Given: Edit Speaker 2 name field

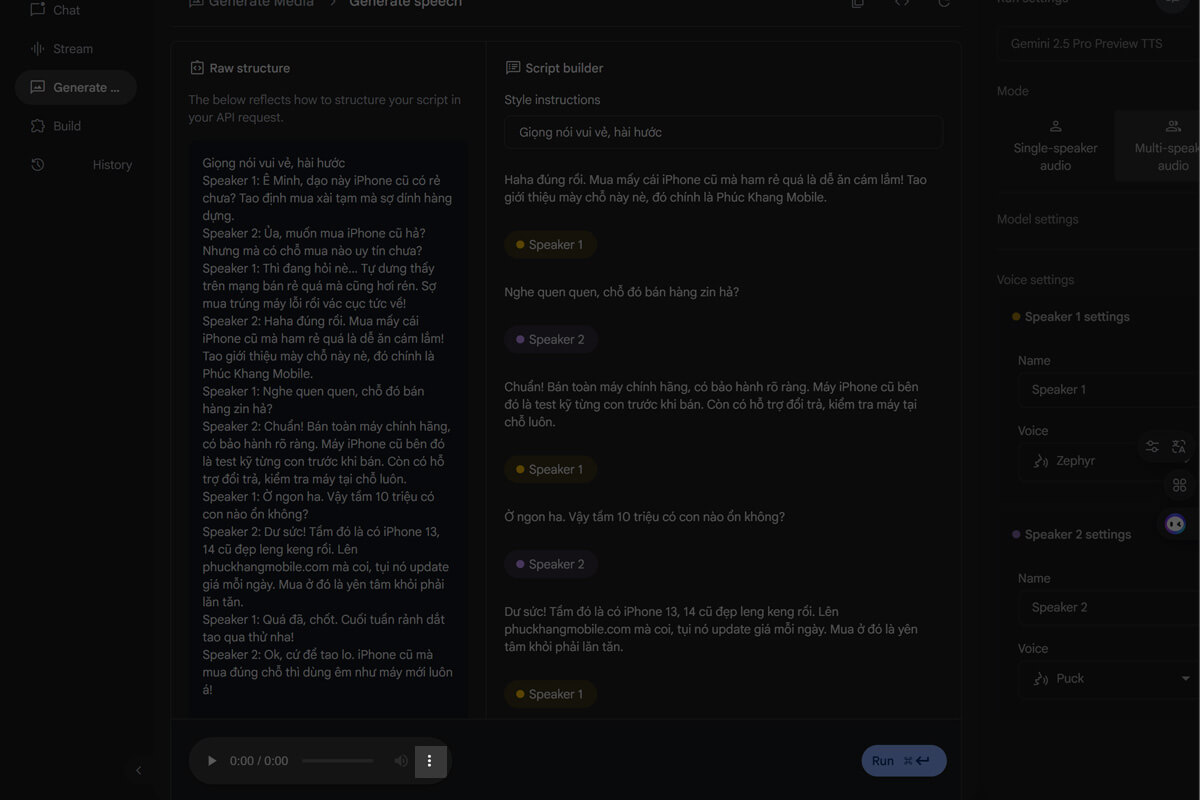Looking at the screenshot, I should [x=1108, y=607].
